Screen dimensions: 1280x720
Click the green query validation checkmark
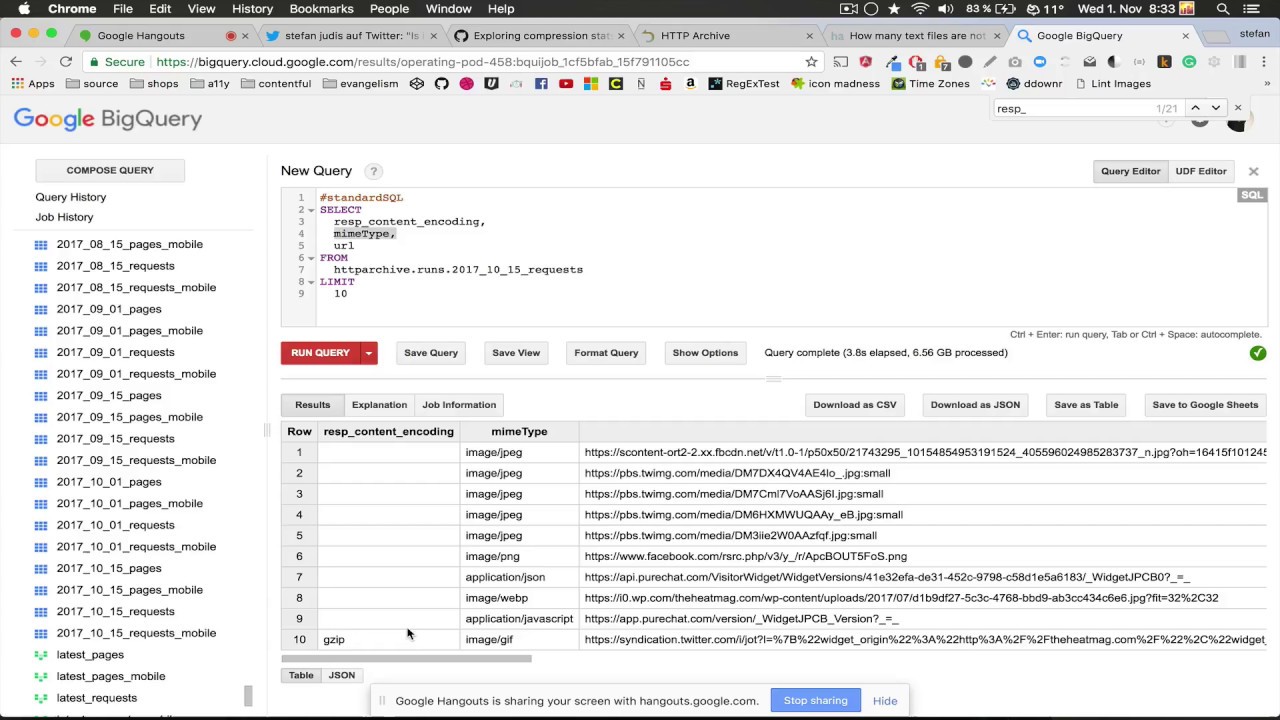pyautogui.click(x=1258, y=353)
